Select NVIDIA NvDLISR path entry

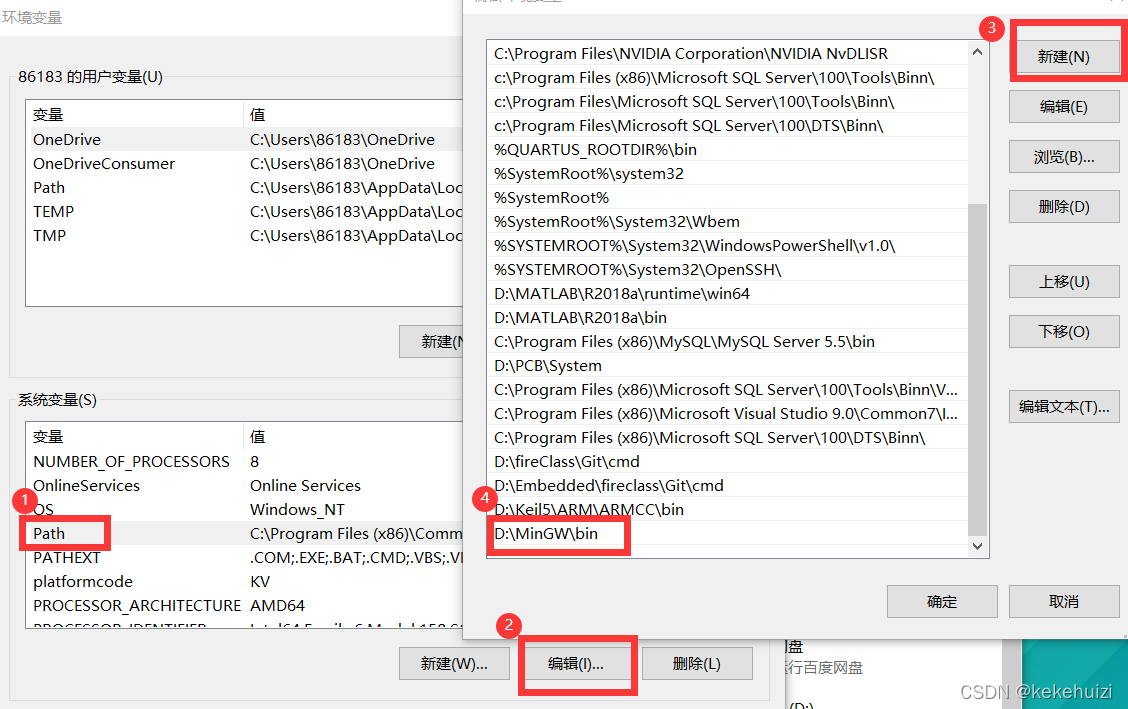point(727,53)
